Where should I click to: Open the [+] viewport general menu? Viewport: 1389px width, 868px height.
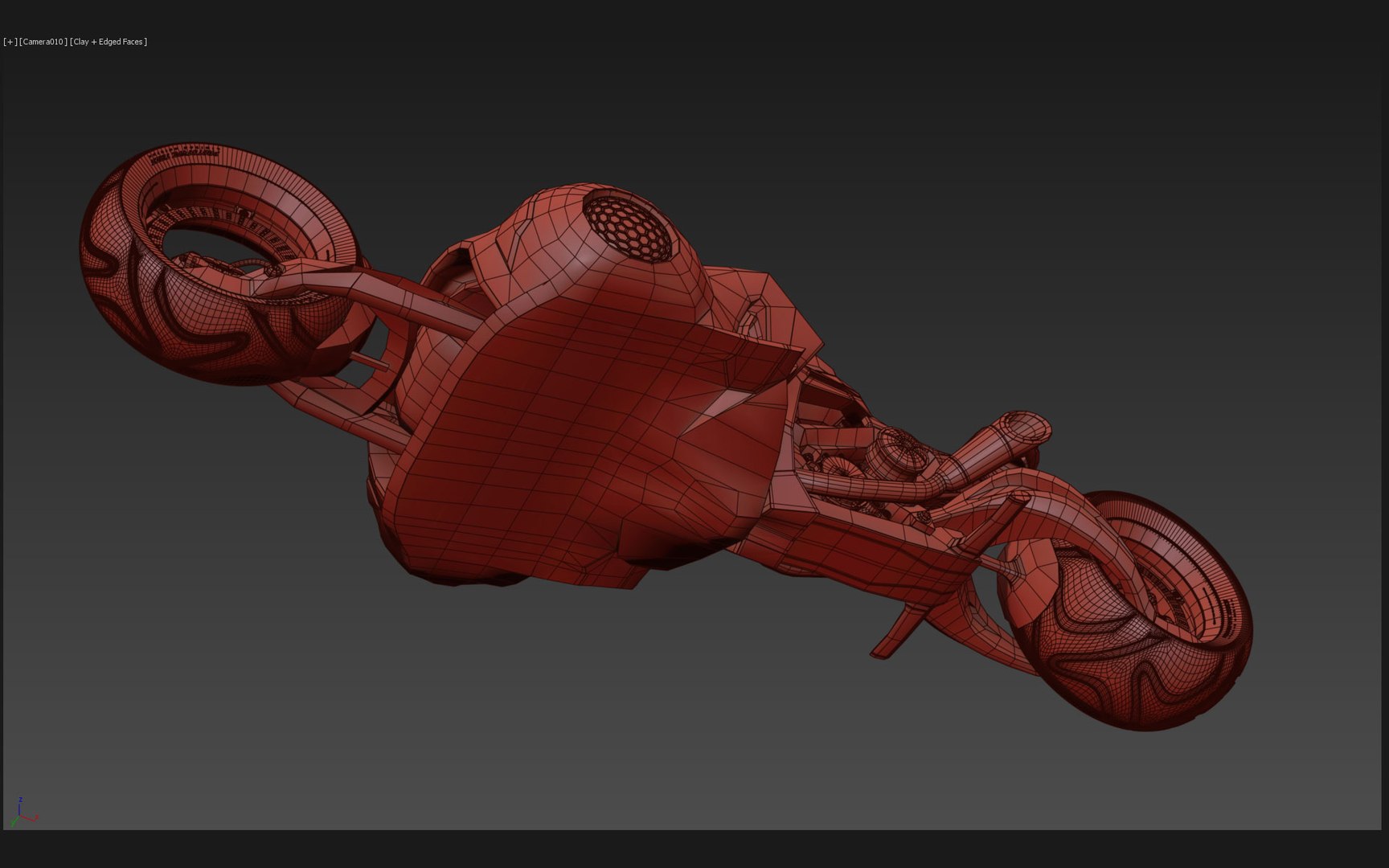click(10, 42)
